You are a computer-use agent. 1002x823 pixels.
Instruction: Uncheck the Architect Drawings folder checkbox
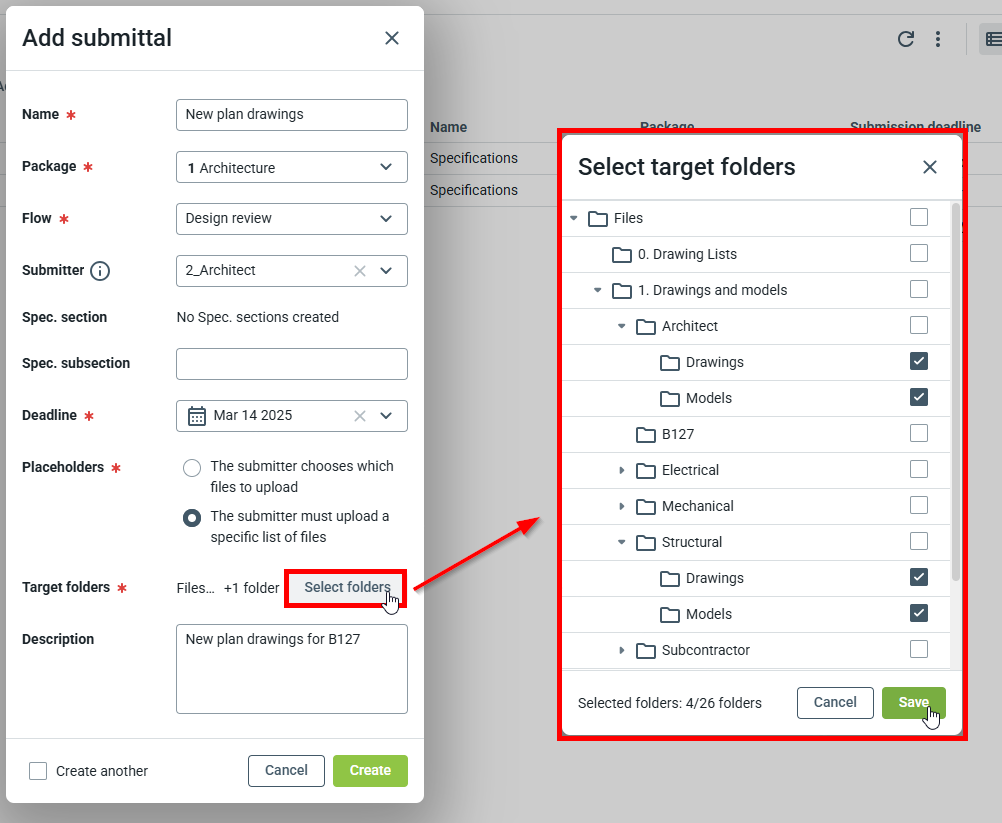[x=919, y=361]
